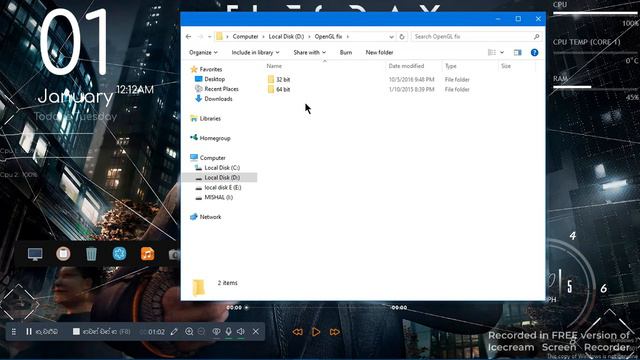Select the 32 bit folder
640x360 pixels.
[x=283, y=80]
